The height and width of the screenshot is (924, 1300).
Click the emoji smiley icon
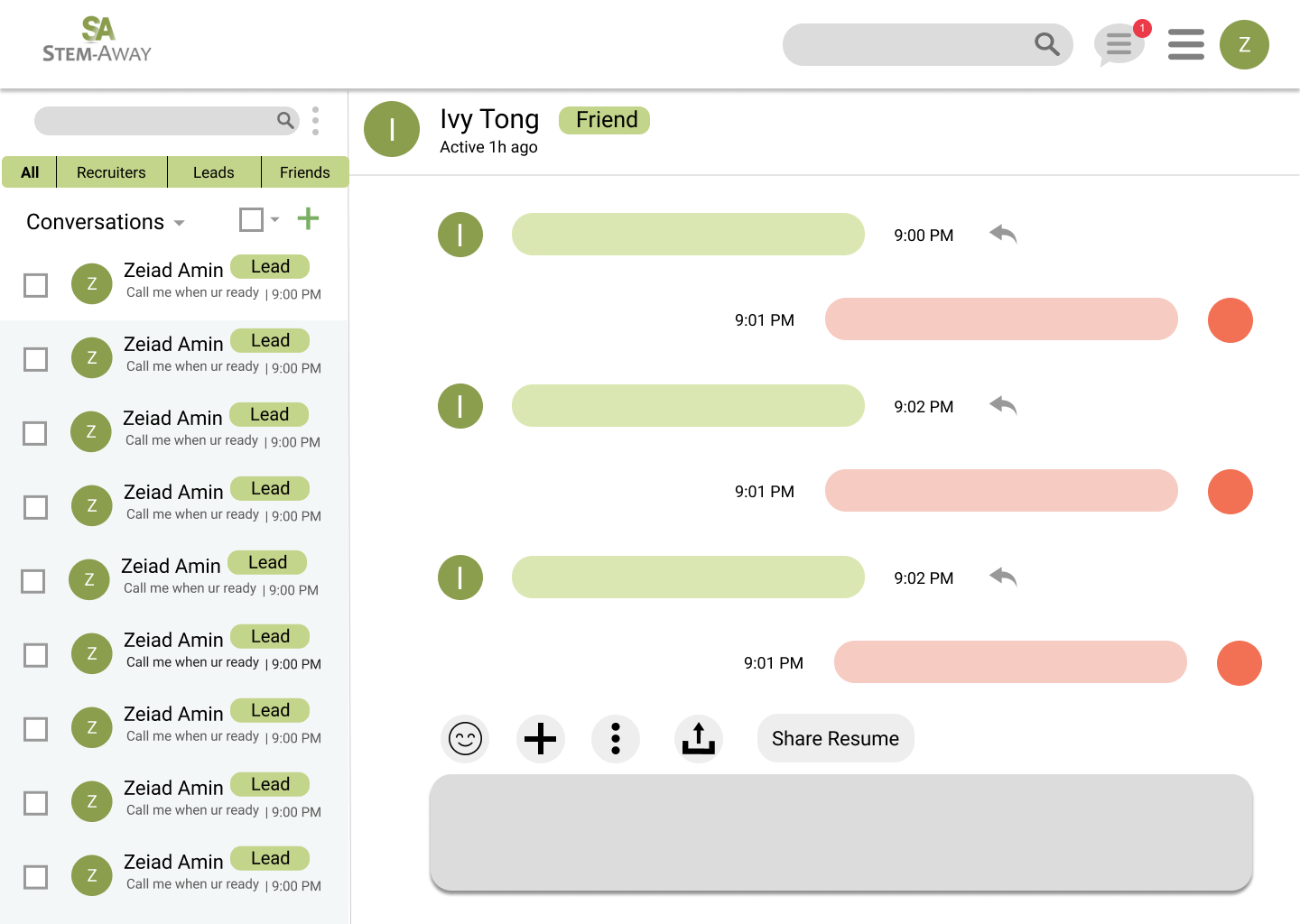point(466,739)
